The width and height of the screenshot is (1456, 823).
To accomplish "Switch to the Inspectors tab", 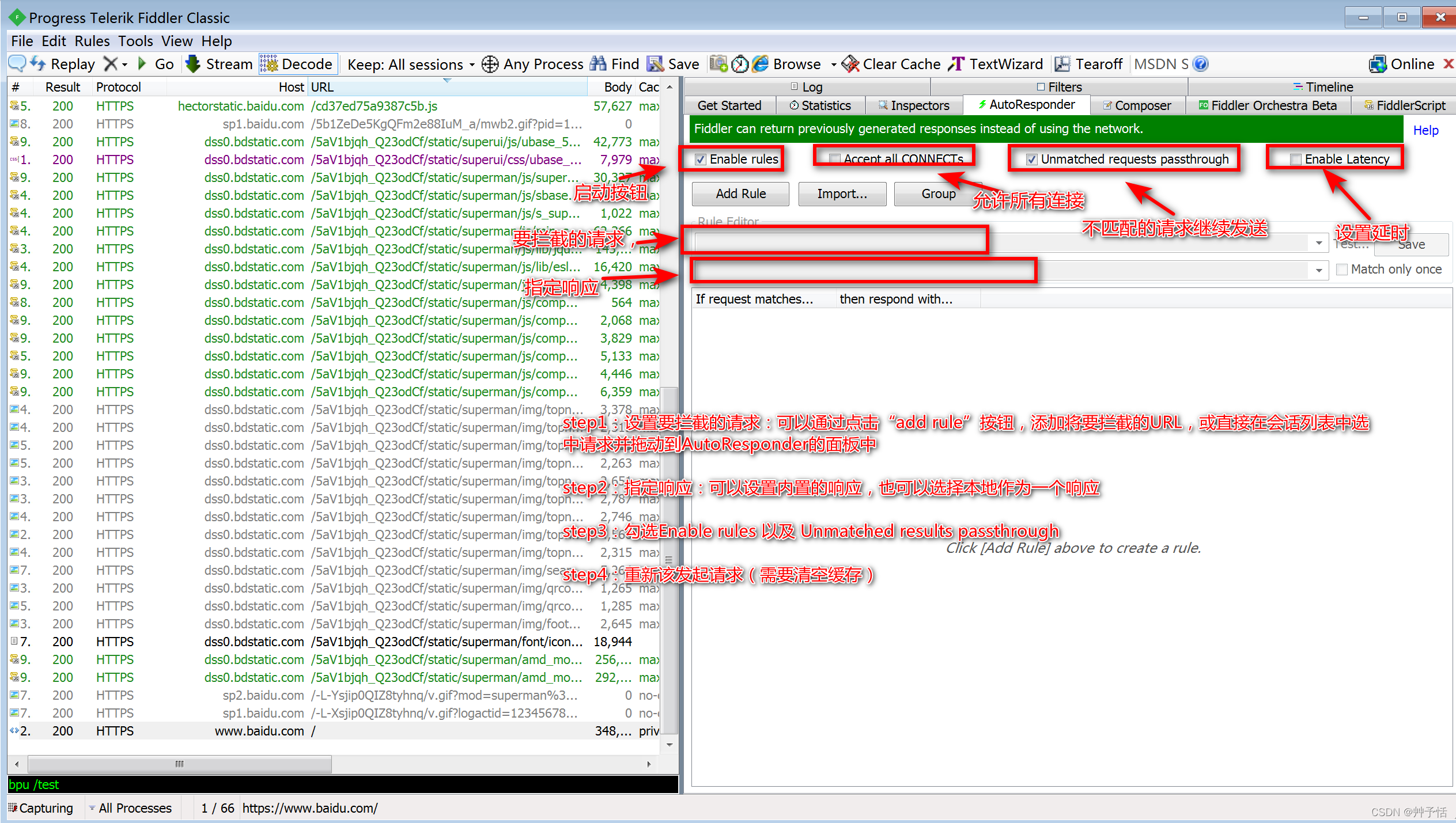I will tap(914, 105).
